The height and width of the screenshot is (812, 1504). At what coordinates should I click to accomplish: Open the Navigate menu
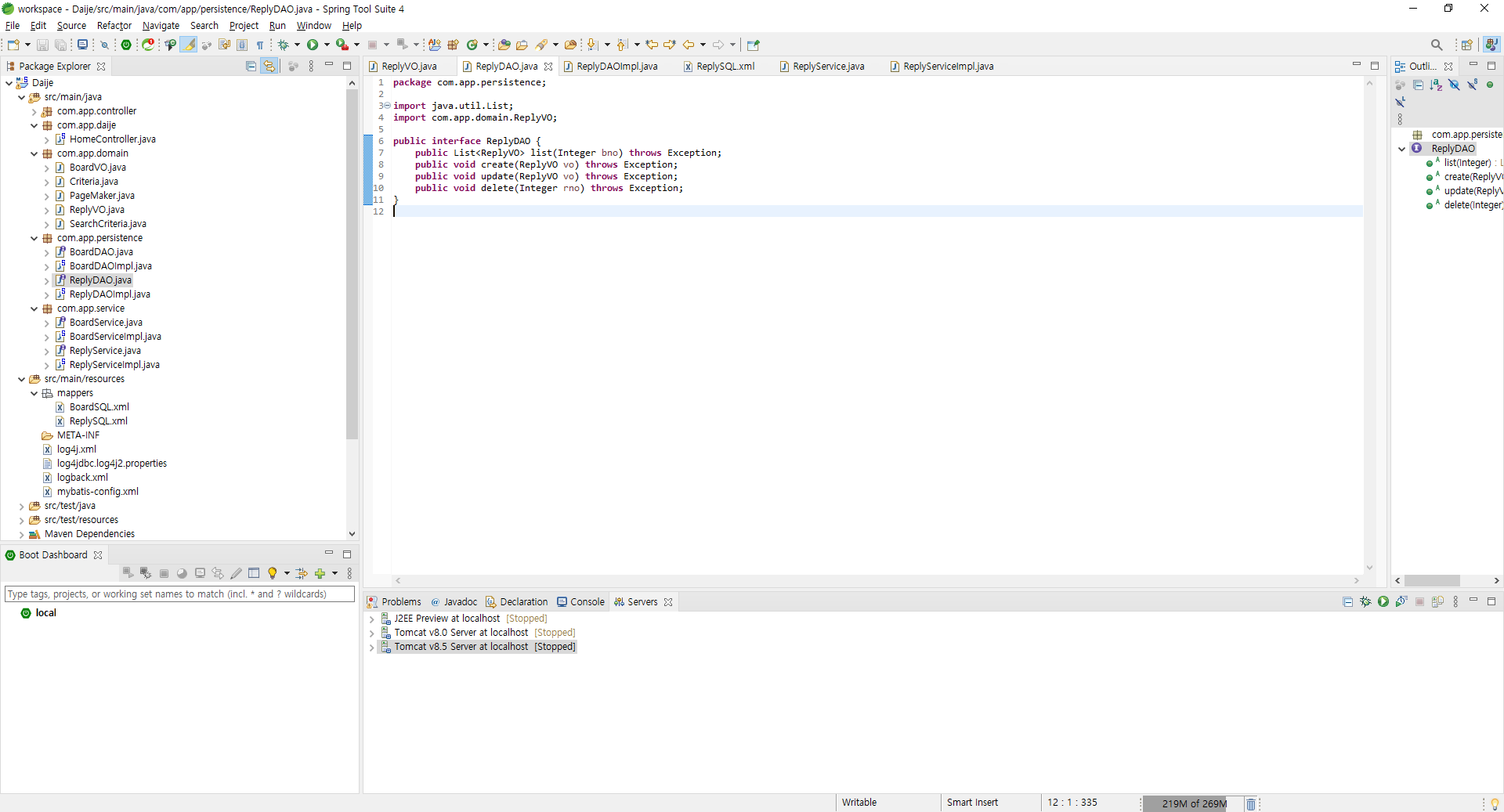[x=161, y=26]
